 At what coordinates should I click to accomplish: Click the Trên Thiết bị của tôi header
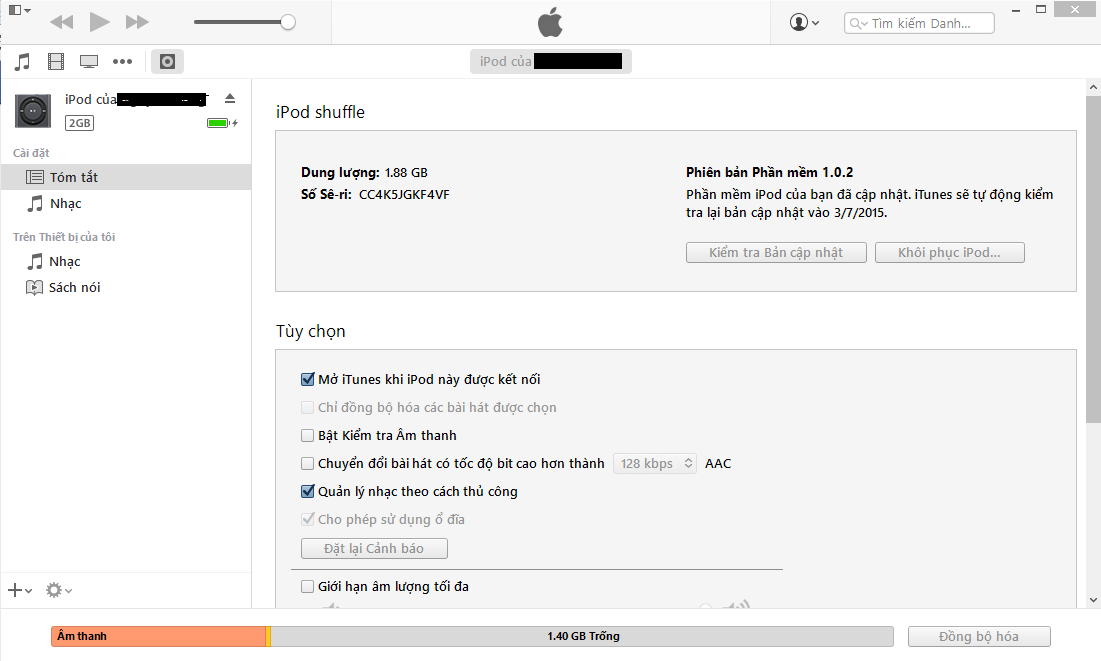[64, 237]
